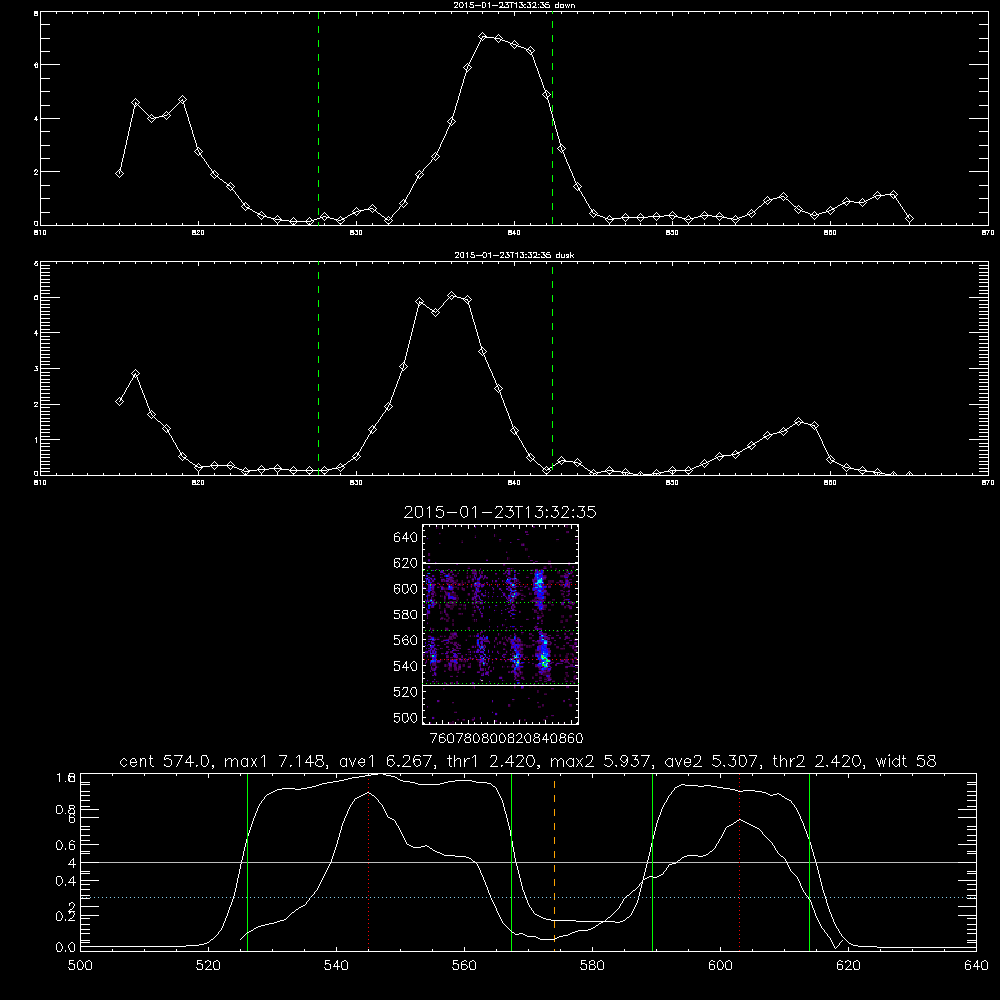Select the 'max1 7.148' value
Image resolution: width=1000 pixels, height=1000 pixels.
tap(273, 761)
